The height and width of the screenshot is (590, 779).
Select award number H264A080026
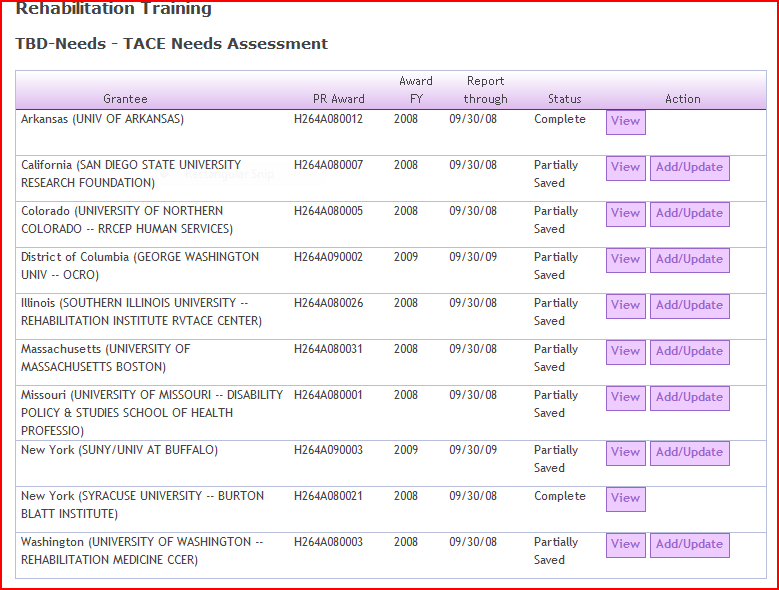click(328, 303)
